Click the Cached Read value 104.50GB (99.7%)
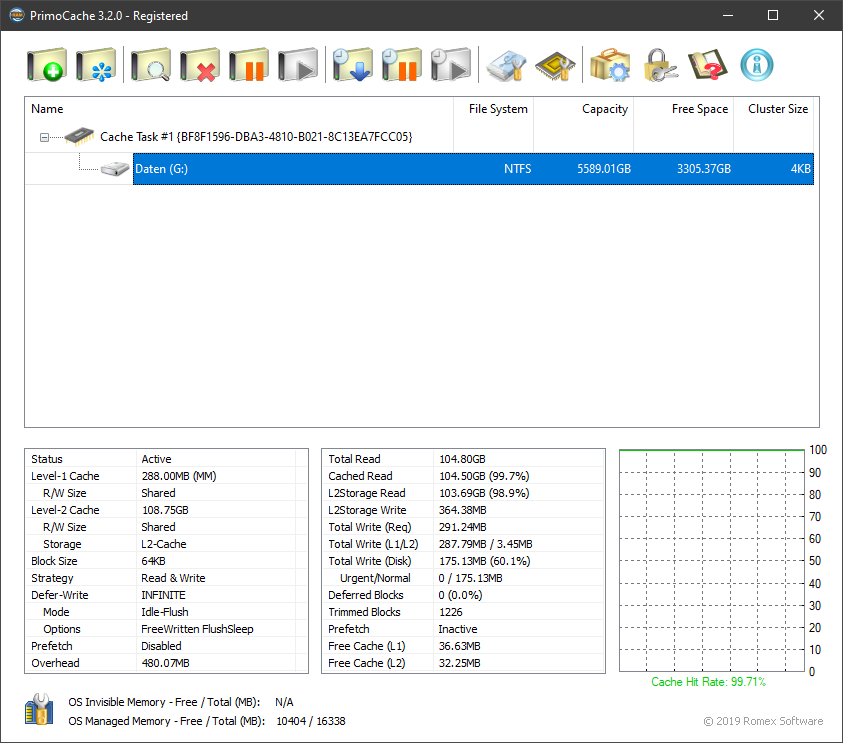Viewport: 843px width, 743px height. 484,476
